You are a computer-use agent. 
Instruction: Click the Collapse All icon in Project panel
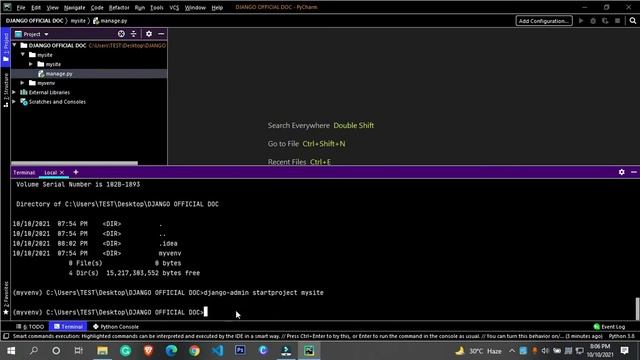pyautogui.click(x=133, y=34)
